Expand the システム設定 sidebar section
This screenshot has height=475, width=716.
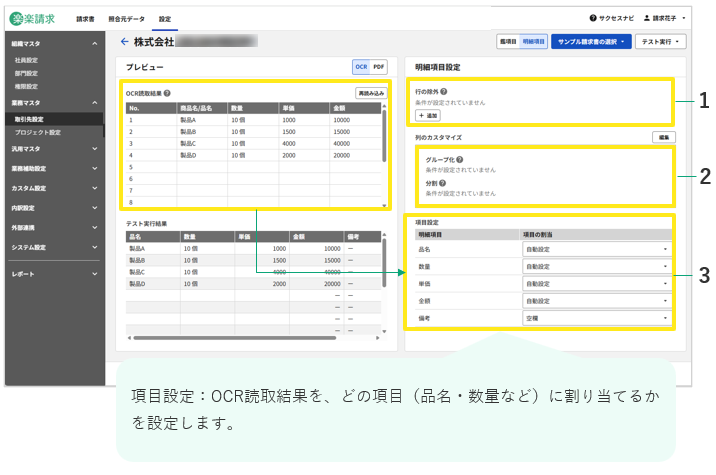[x=95, y=247]
